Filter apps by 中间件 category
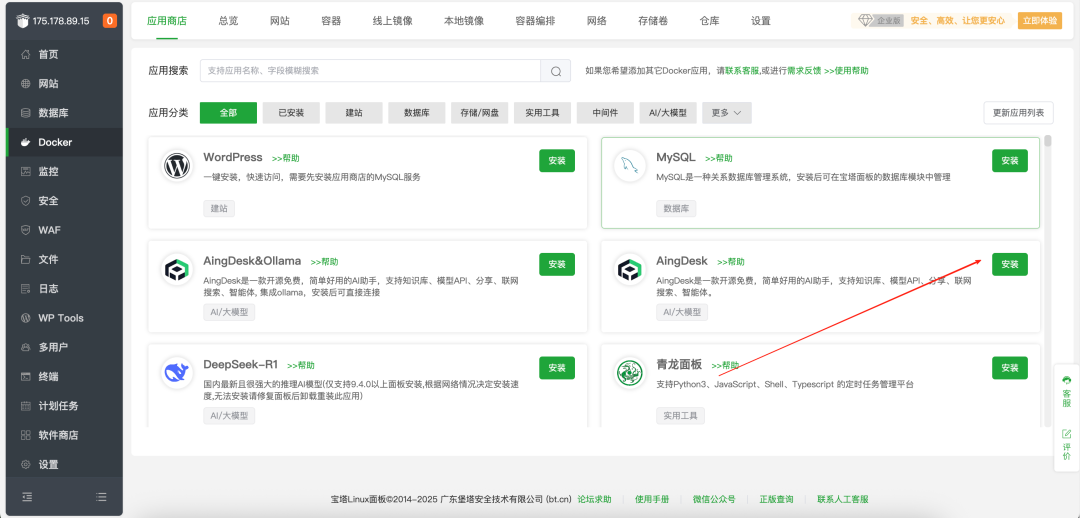 [605, 113]
